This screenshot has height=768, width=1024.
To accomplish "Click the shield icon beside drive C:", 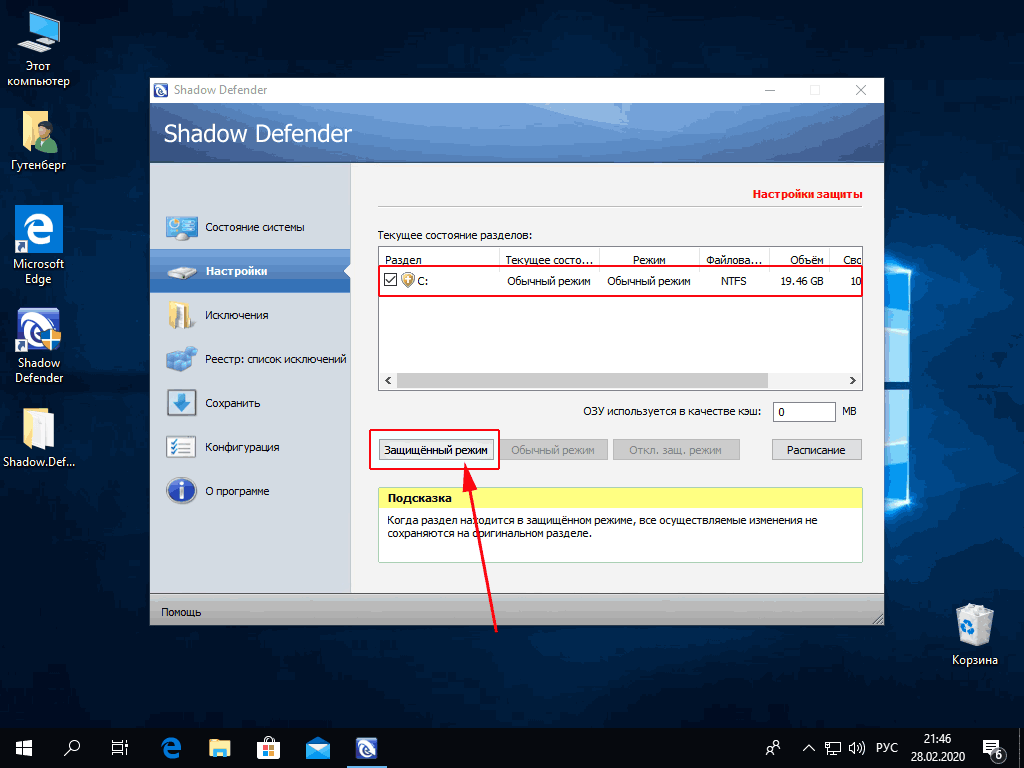I will click(x=408, y=280).
